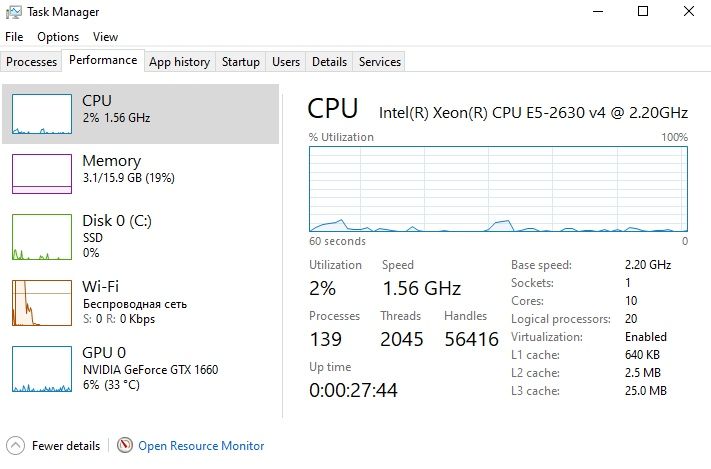The image size is (711, 469).
Task: Click the CPU utilization graph area
Action: point(498,188)
